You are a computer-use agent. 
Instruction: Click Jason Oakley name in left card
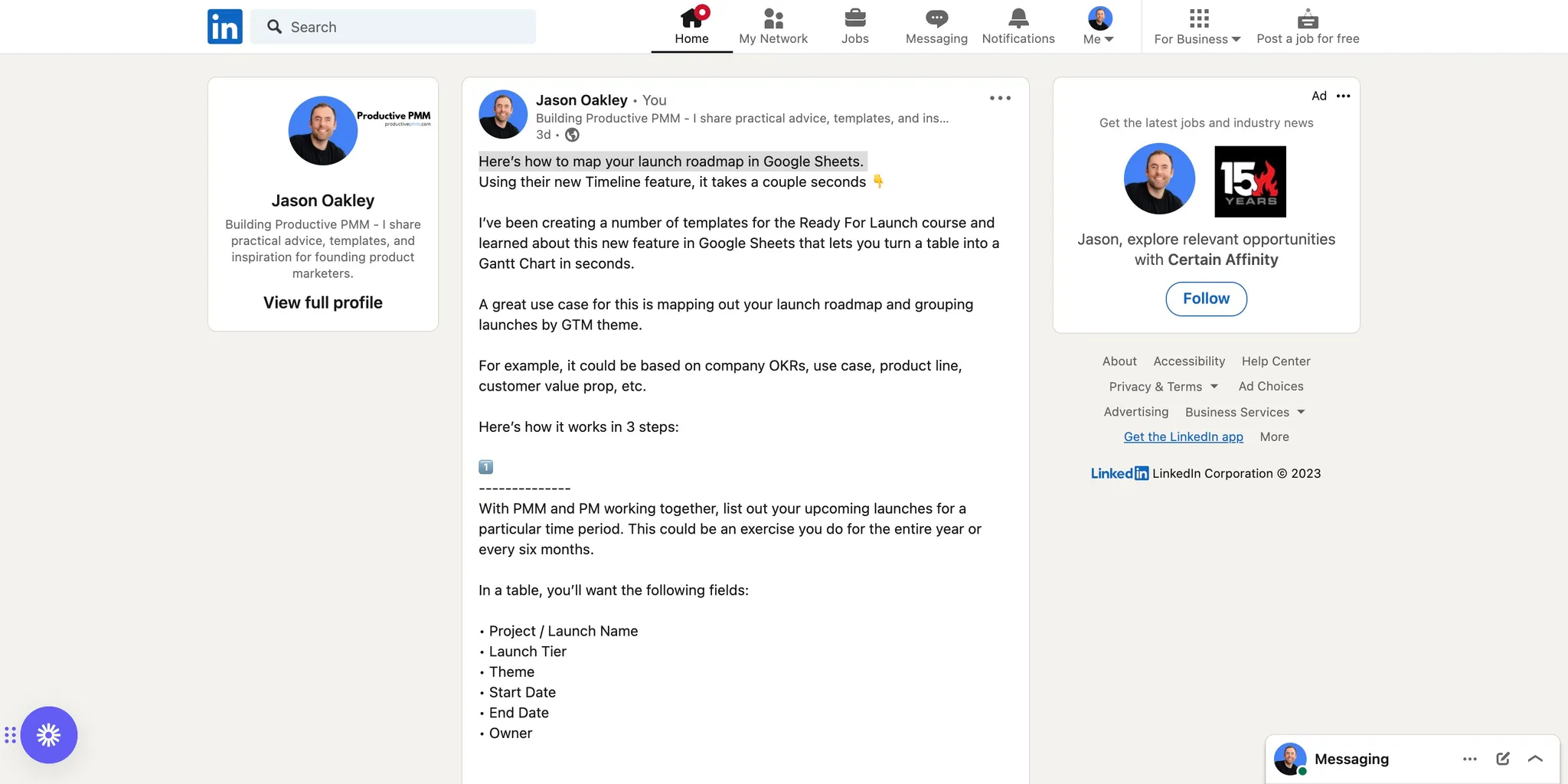(323, 201)
